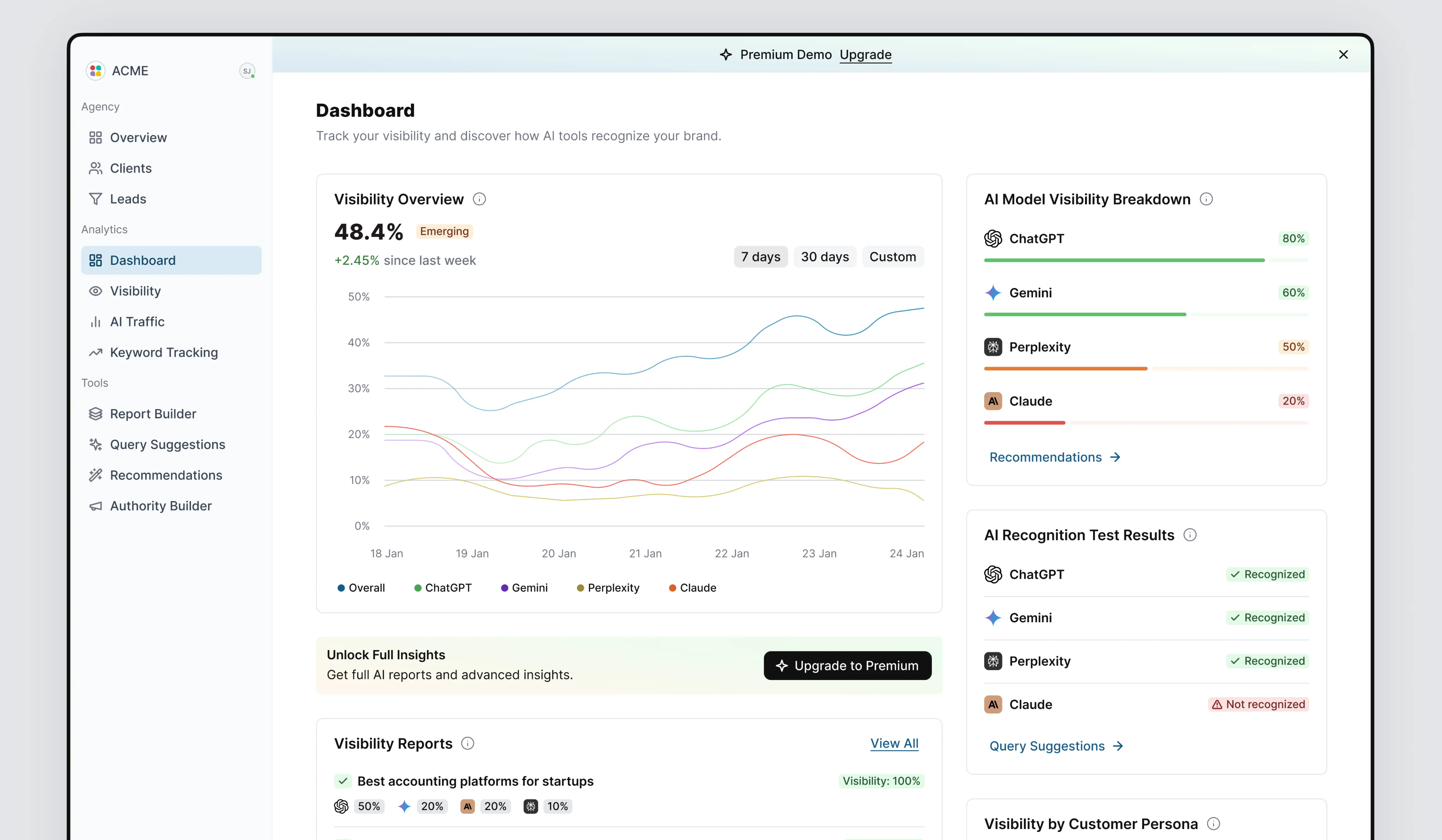Click the Visibility eye icon in sidebar
The height and width of the screenshot is (840, 1442).
point(95,291)
